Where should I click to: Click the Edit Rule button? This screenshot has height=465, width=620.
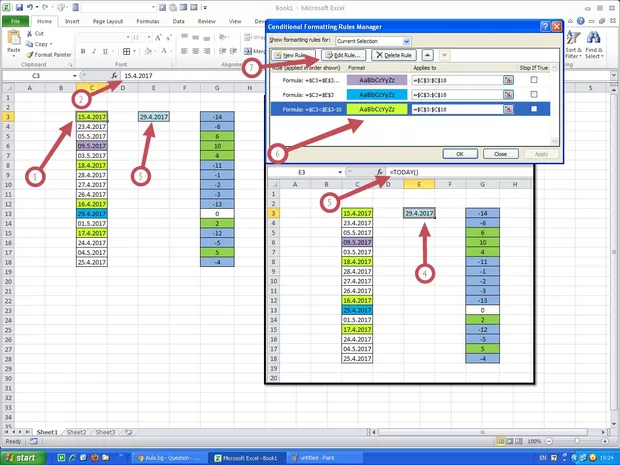343,55
